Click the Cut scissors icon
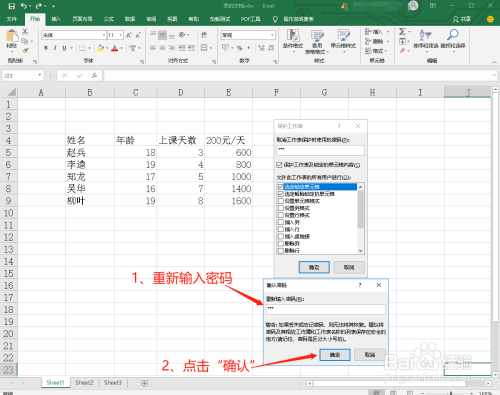 pos(25,32)
